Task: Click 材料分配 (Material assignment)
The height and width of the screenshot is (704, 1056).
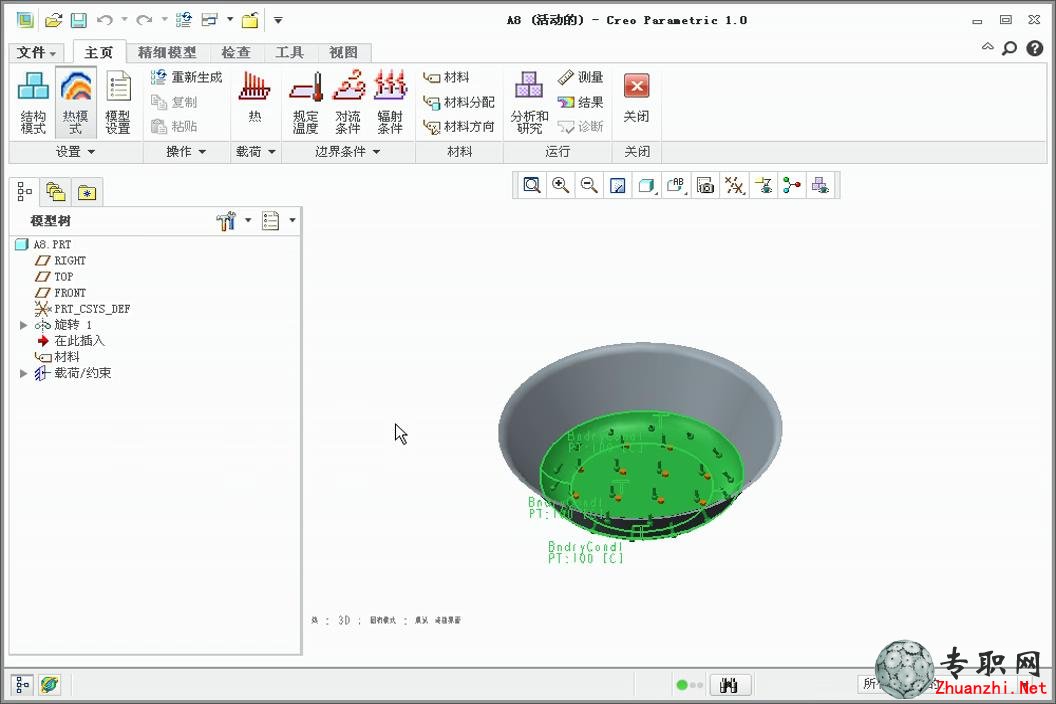Action: point(459,102)
